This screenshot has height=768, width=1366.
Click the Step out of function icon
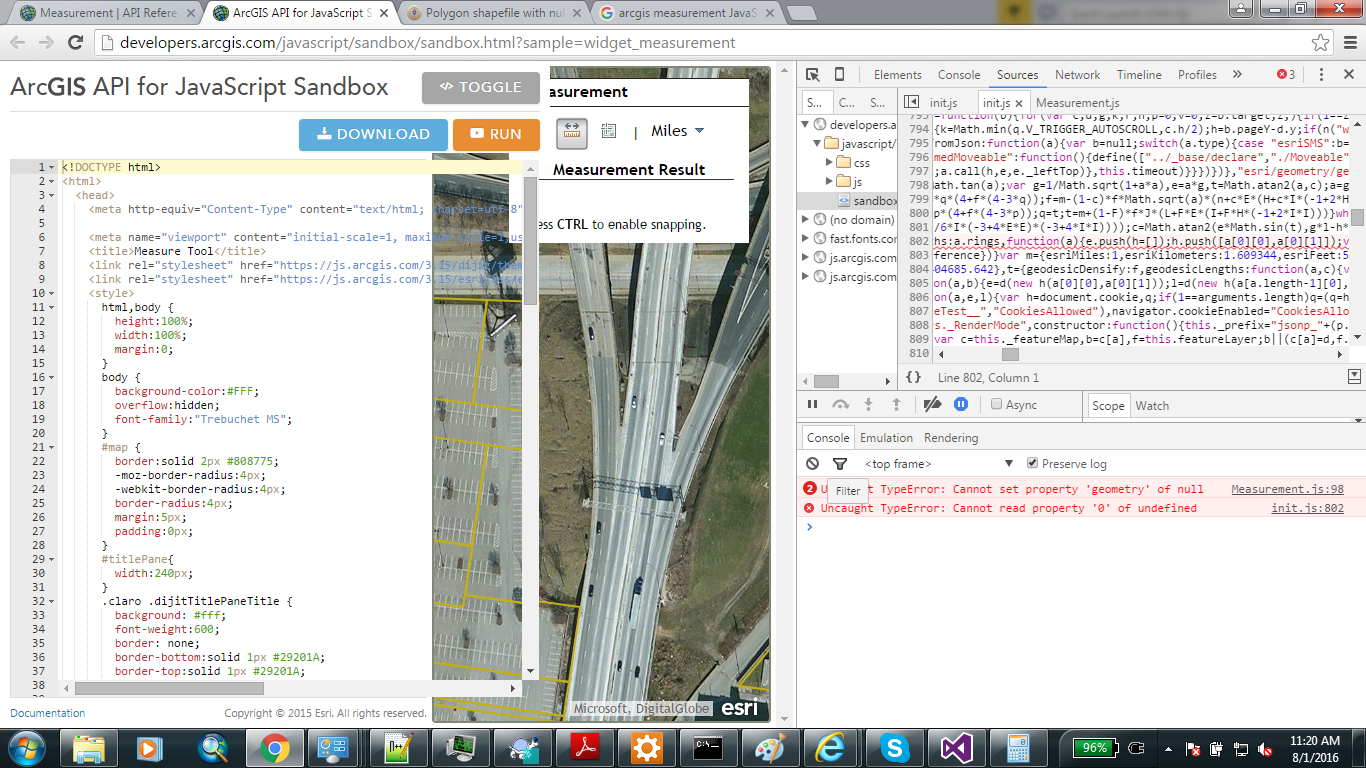point(896,404)
